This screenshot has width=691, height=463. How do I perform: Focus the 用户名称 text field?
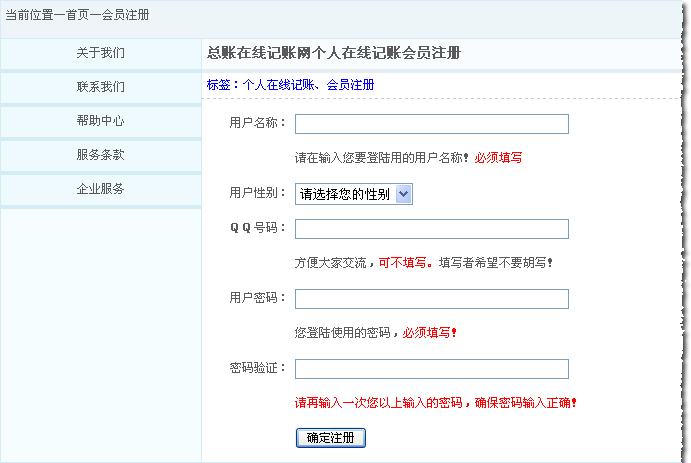432,124
